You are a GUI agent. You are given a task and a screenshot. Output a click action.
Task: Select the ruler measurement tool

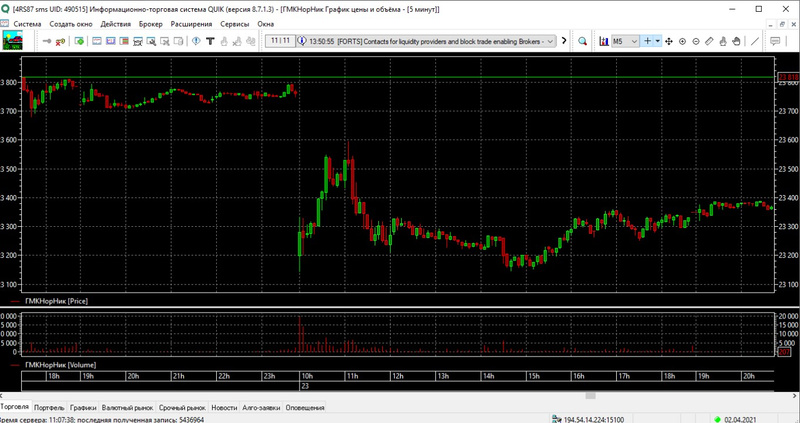click(x=709, y=41)
